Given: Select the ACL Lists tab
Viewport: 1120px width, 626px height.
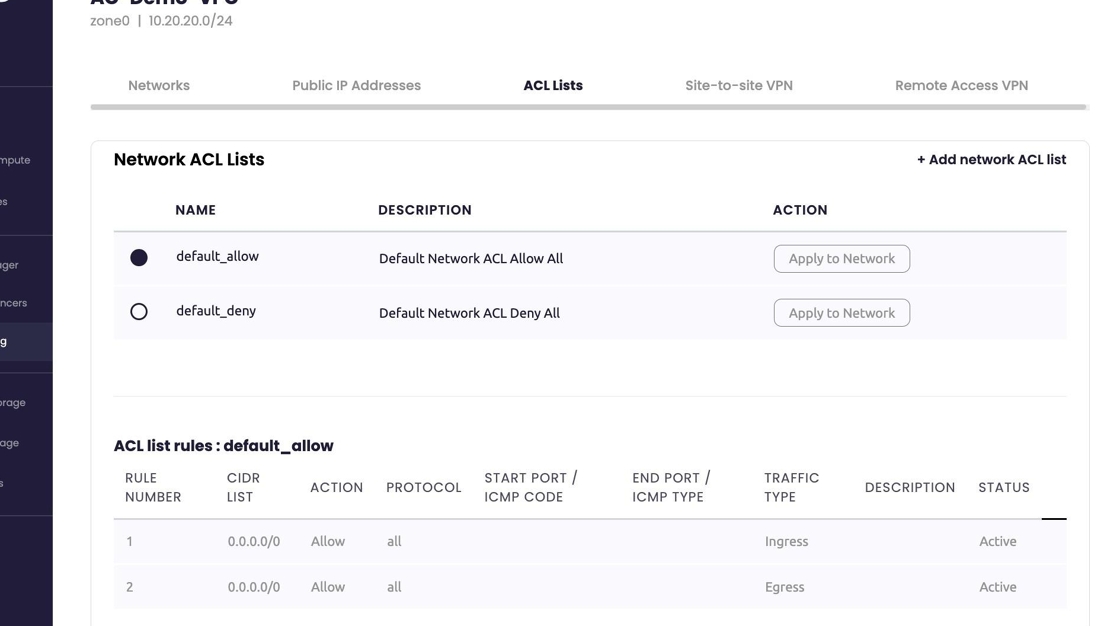Looking at the screenshot, I should (x=552, y=86).
